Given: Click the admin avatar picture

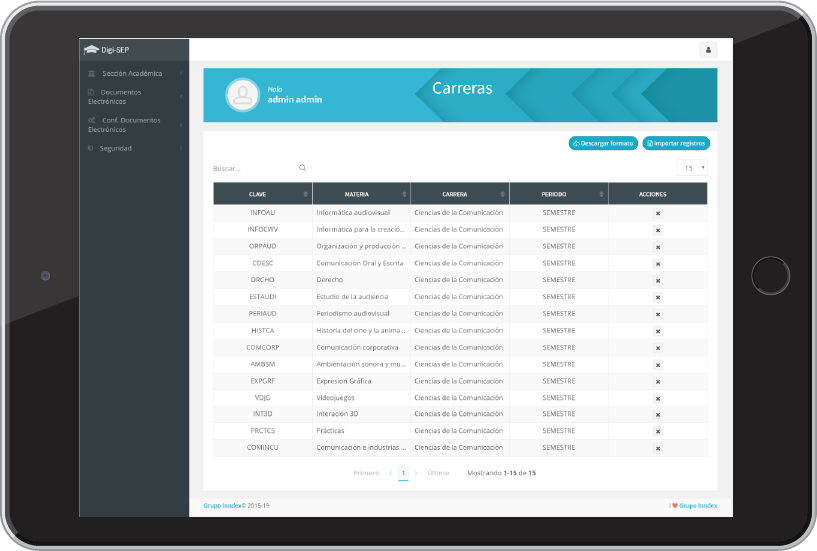Looking at the screenshot, I should pos(242,95).
